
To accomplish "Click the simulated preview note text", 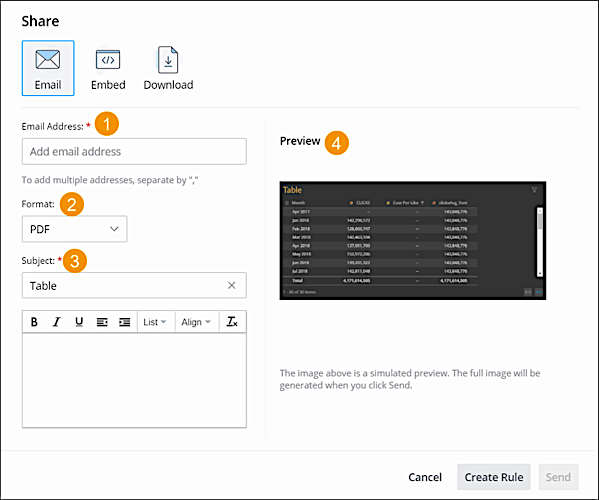I will [x=410, y=379].
